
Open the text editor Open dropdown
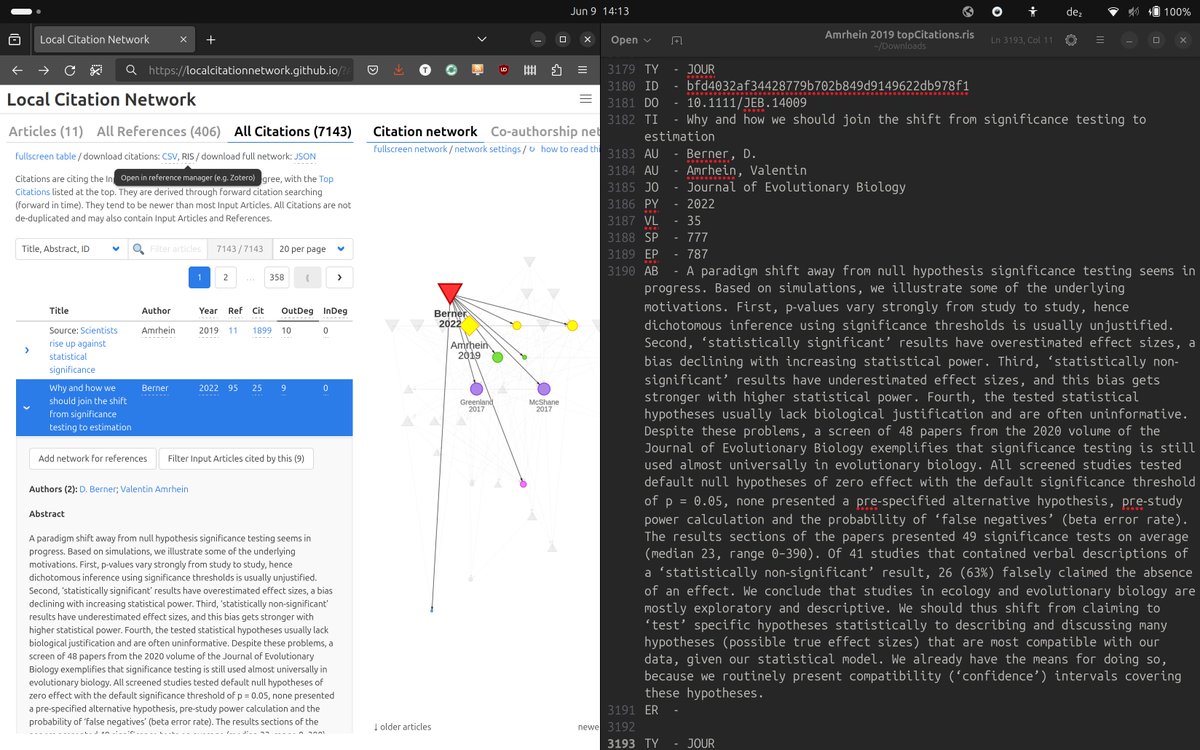pos(631,40)
